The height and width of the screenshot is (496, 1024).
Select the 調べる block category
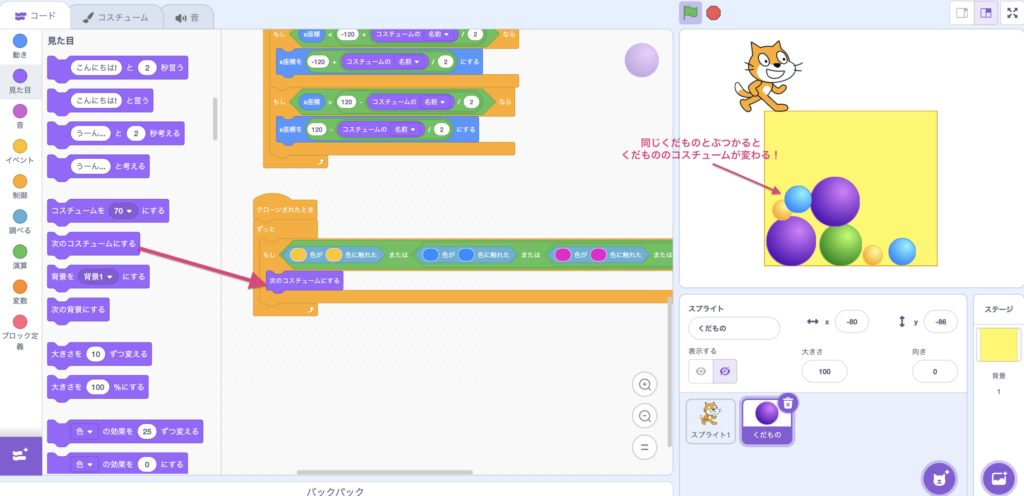(20, 222)
